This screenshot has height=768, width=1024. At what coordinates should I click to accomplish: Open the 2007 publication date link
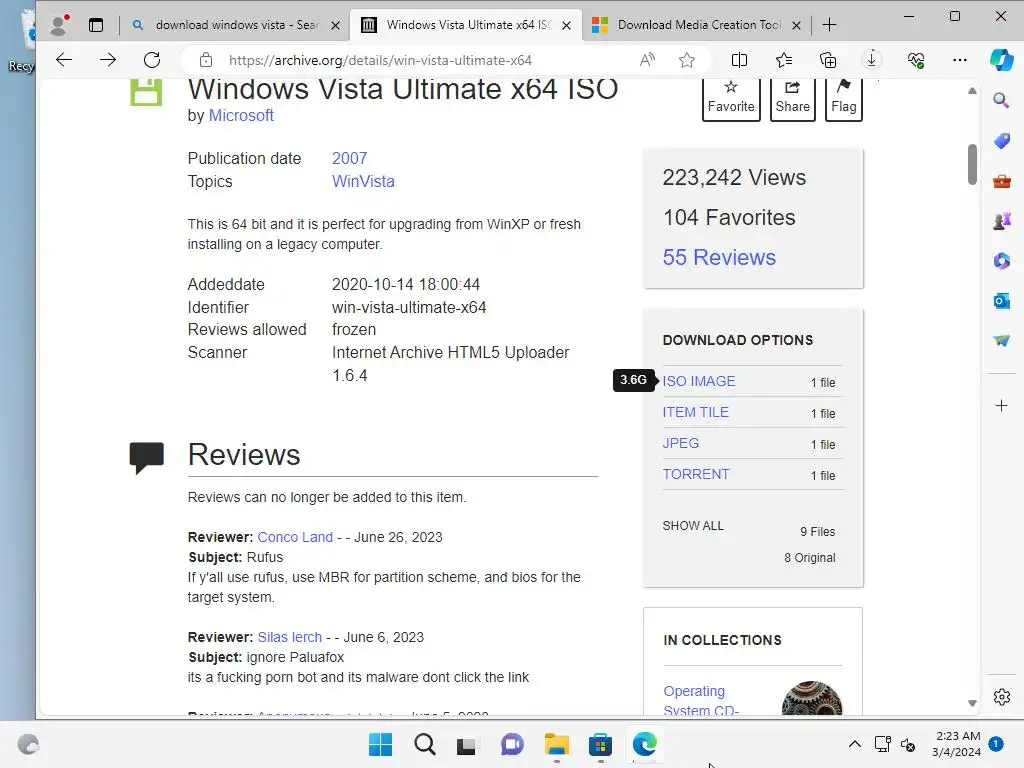pos(349,158)
